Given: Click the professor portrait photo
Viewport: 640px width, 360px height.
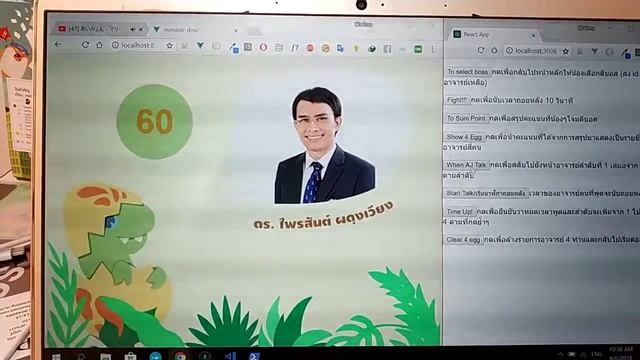Looking at the screenshot, I should (x=324, y=145).
